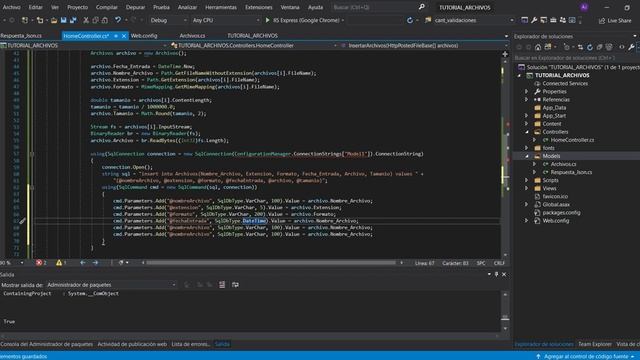Open the TUTORIAL_ARCHIVOS project properties tab
Viewport: 640px width, 360px height.
coord(252,36)
